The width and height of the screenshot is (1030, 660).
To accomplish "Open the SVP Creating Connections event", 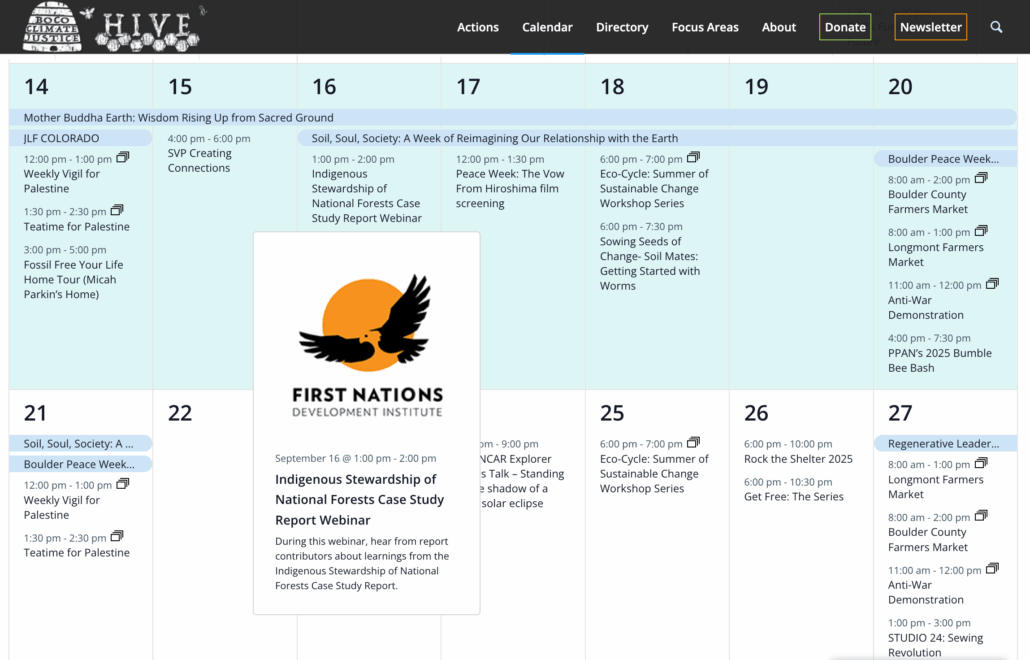I will tap(199, 161).
